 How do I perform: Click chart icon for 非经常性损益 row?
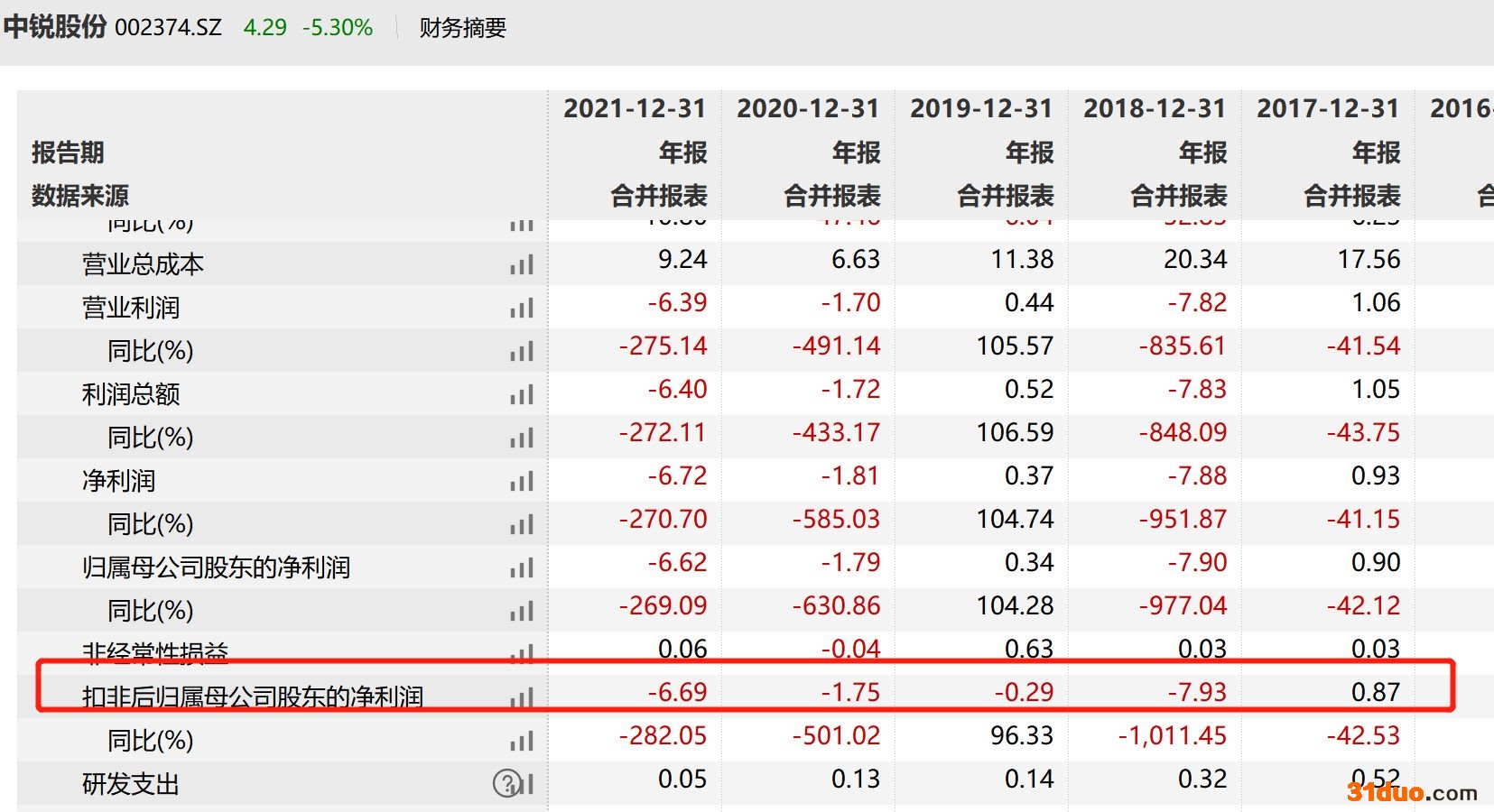(x=521, y=653)
